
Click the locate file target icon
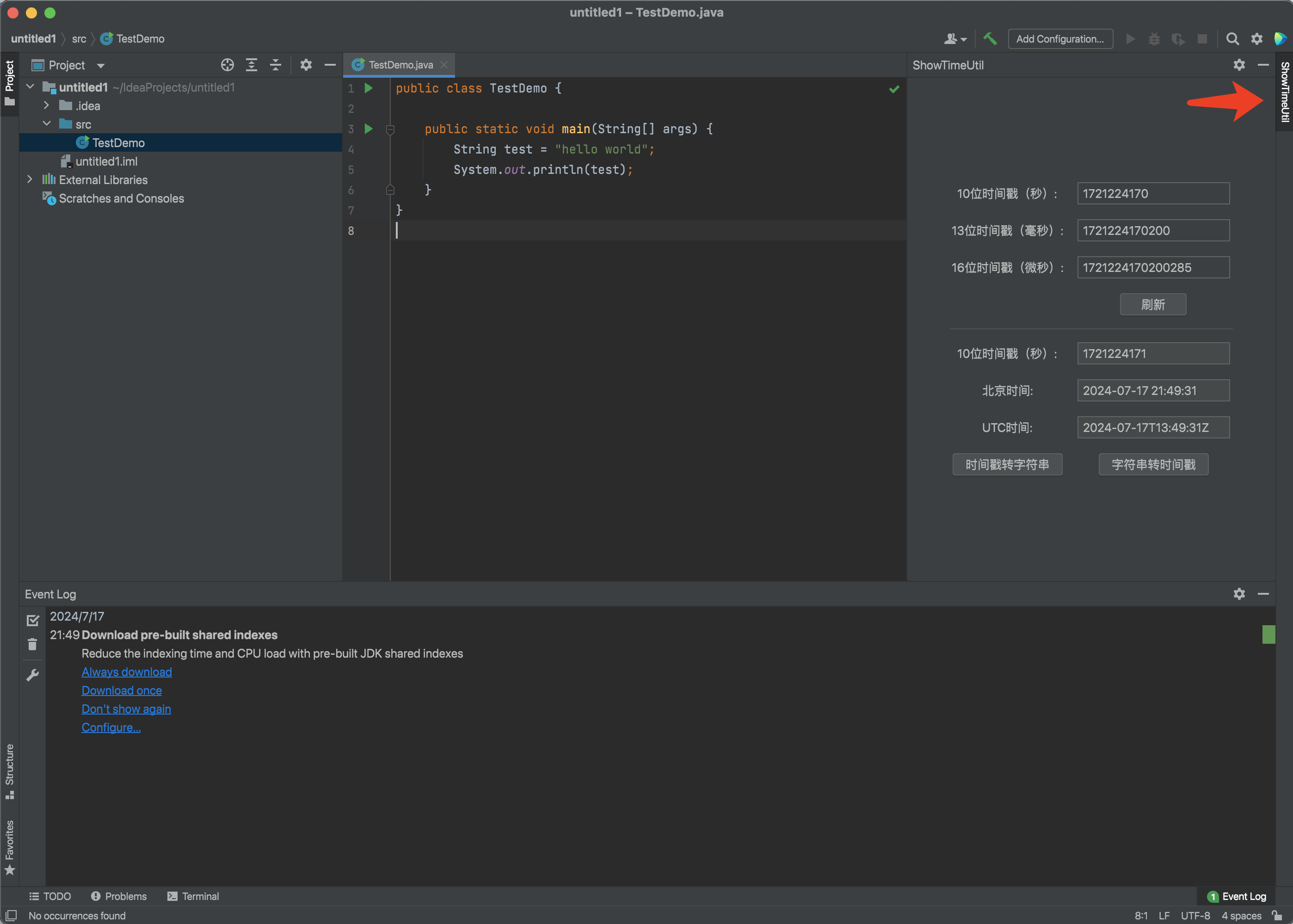pos(228,65)
